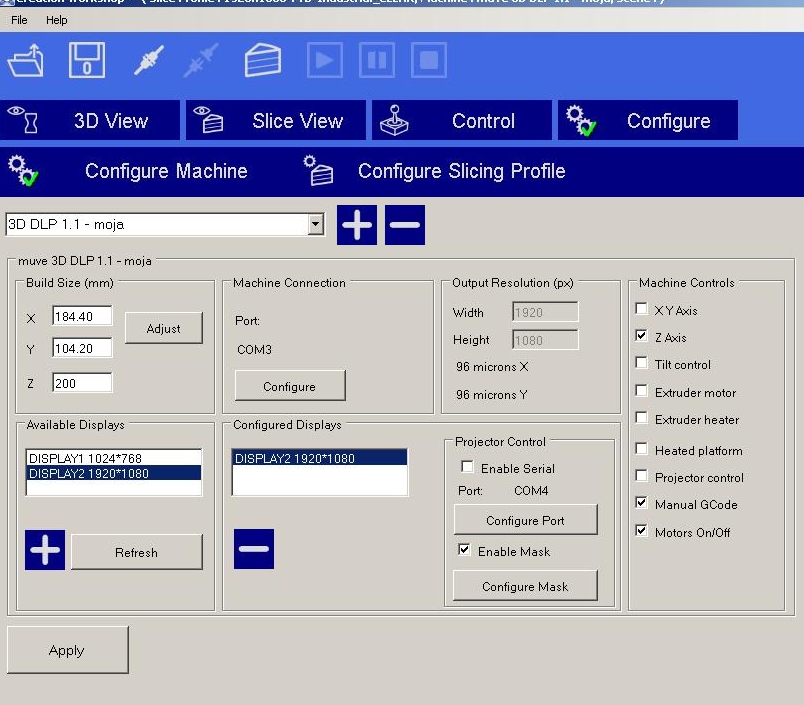This screenshot has height=705, width=804.
Task: Click the Build Size X input field
Action: (x=82, y=317)
